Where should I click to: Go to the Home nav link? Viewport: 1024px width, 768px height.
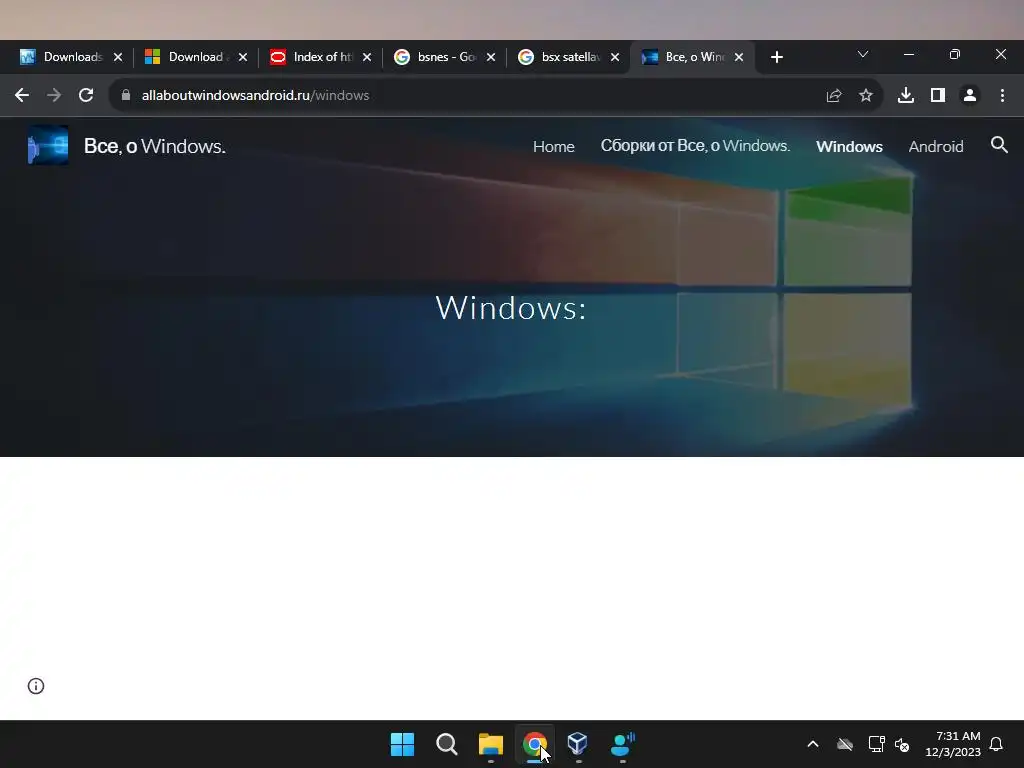click(x=554, y=146)
